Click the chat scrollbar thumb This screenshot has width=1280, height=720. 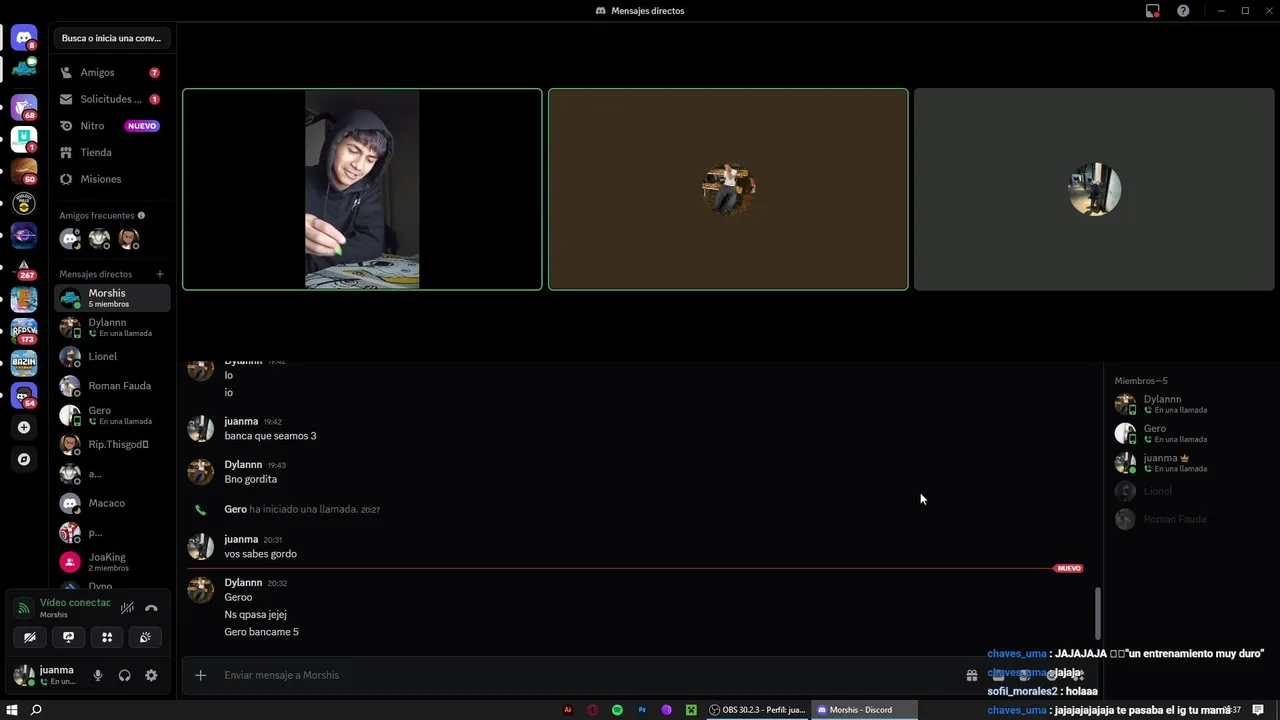tap(1097, 612)
